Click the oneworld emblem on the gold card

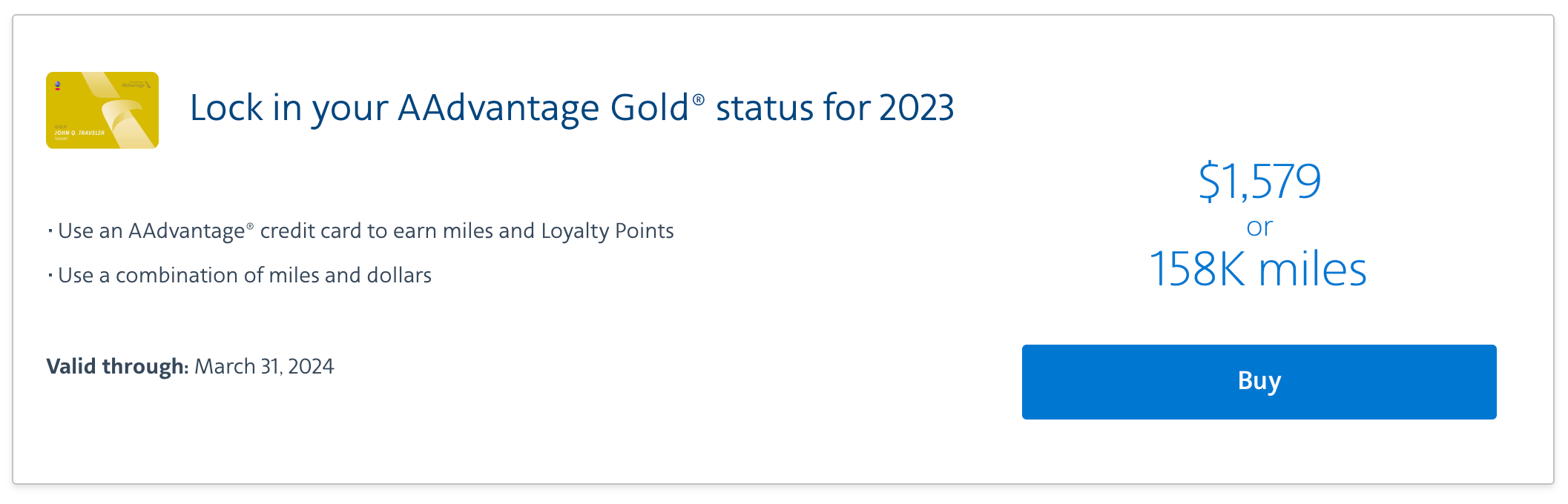58,85
